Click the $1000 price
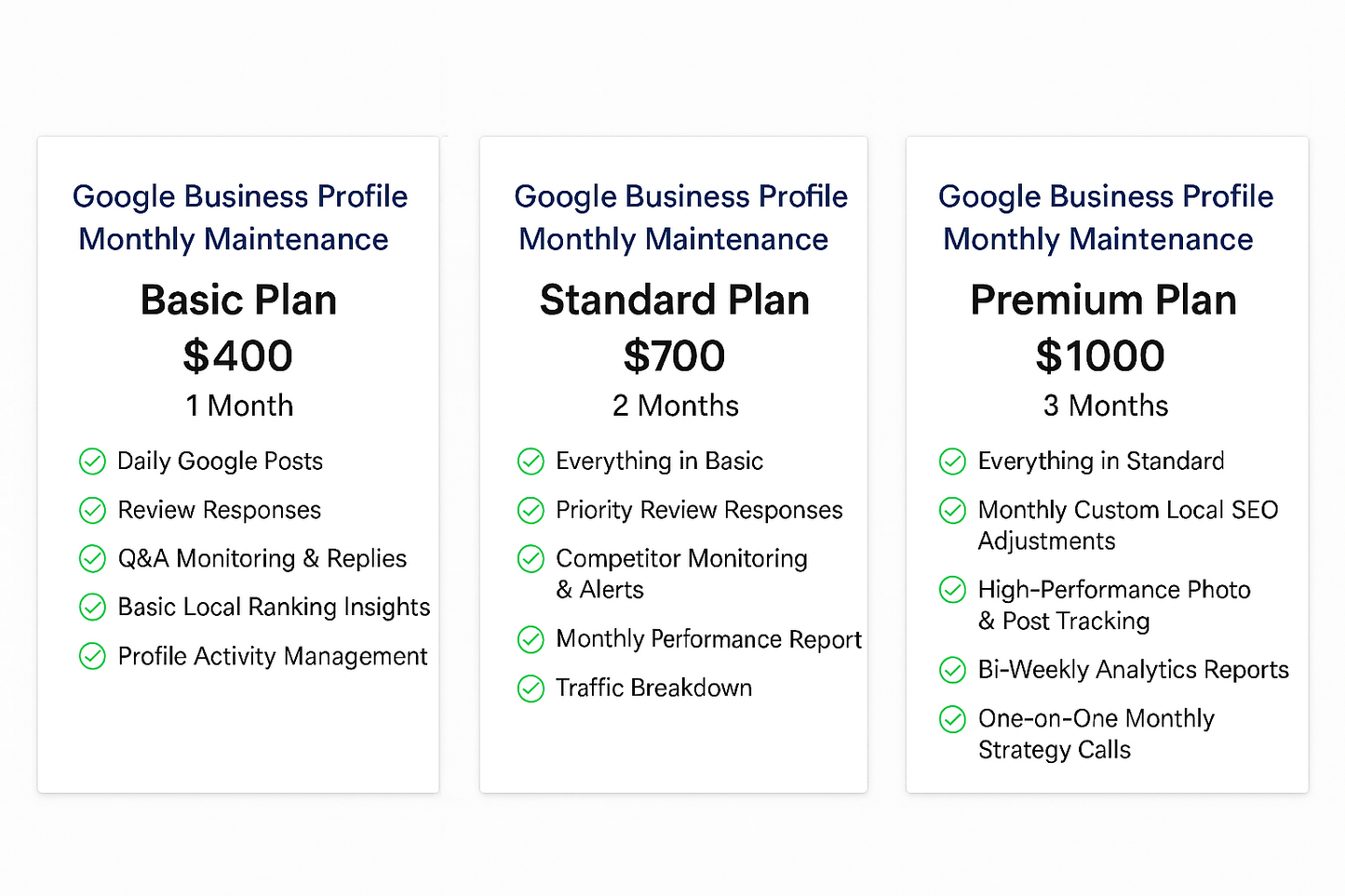Image resolution: width=1345 pixels, height=896 pixels. 1100,356
